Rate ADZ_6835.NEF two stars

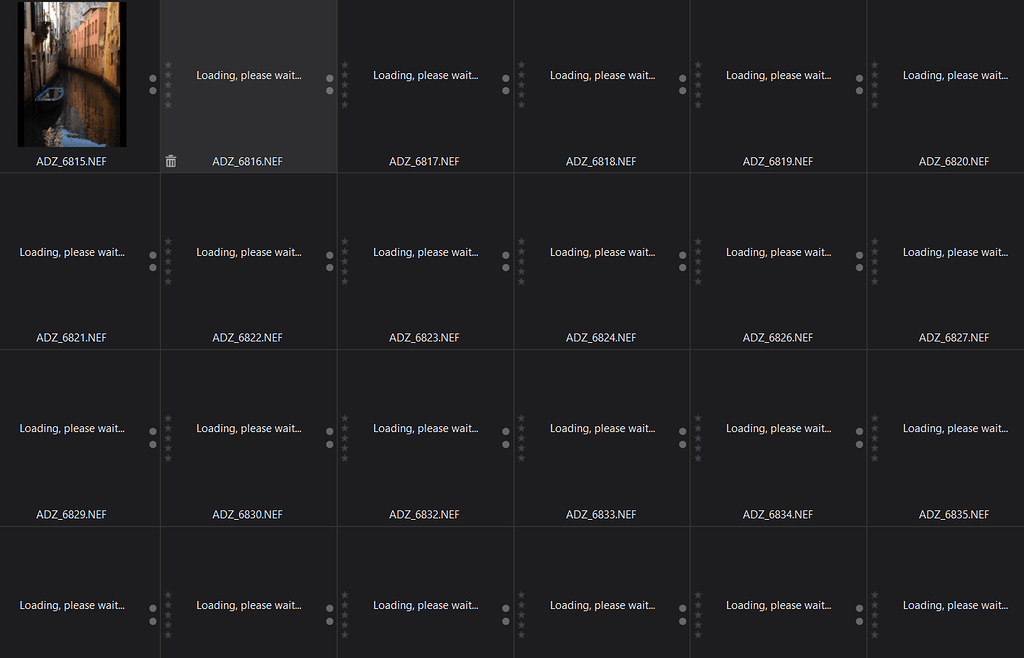pos(874,428)
